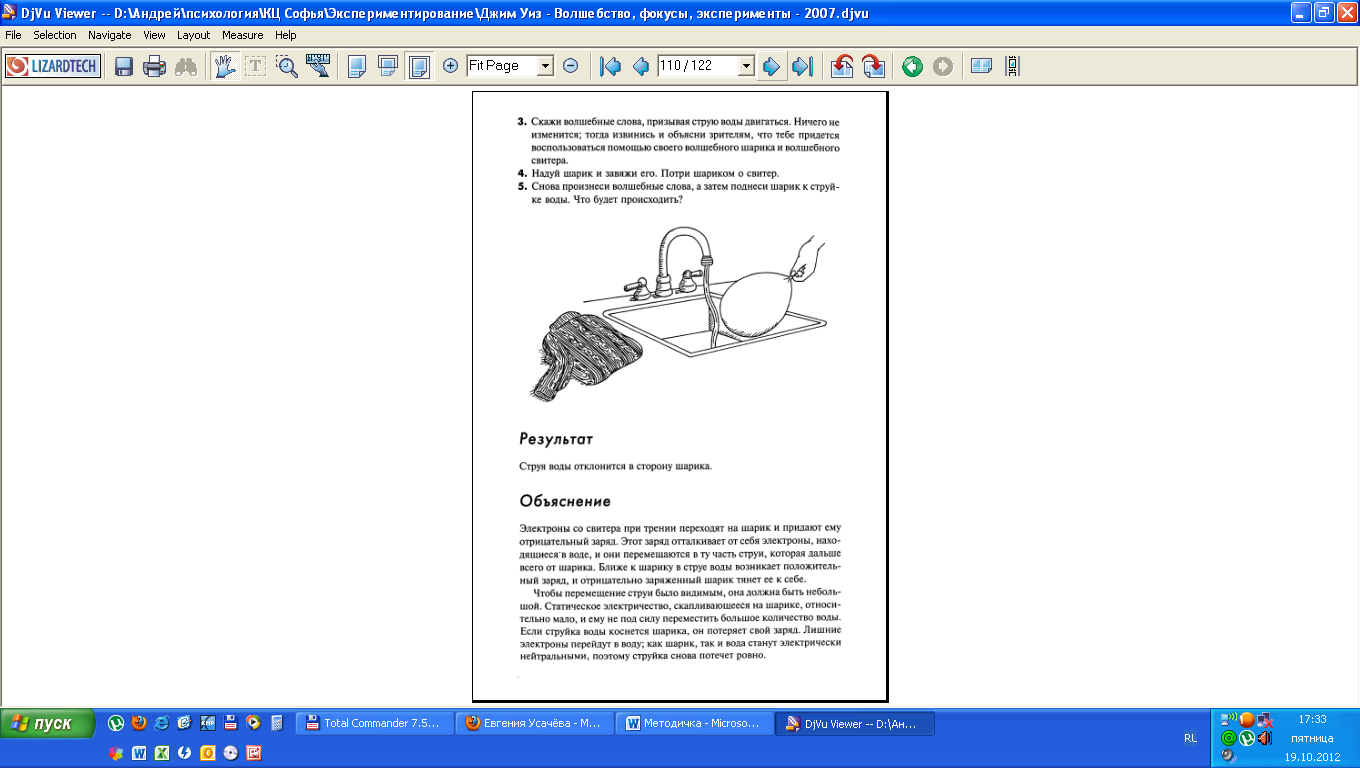Launch Firefox from quick launch
Screen dimensions: 1360x768
point(139,722)
